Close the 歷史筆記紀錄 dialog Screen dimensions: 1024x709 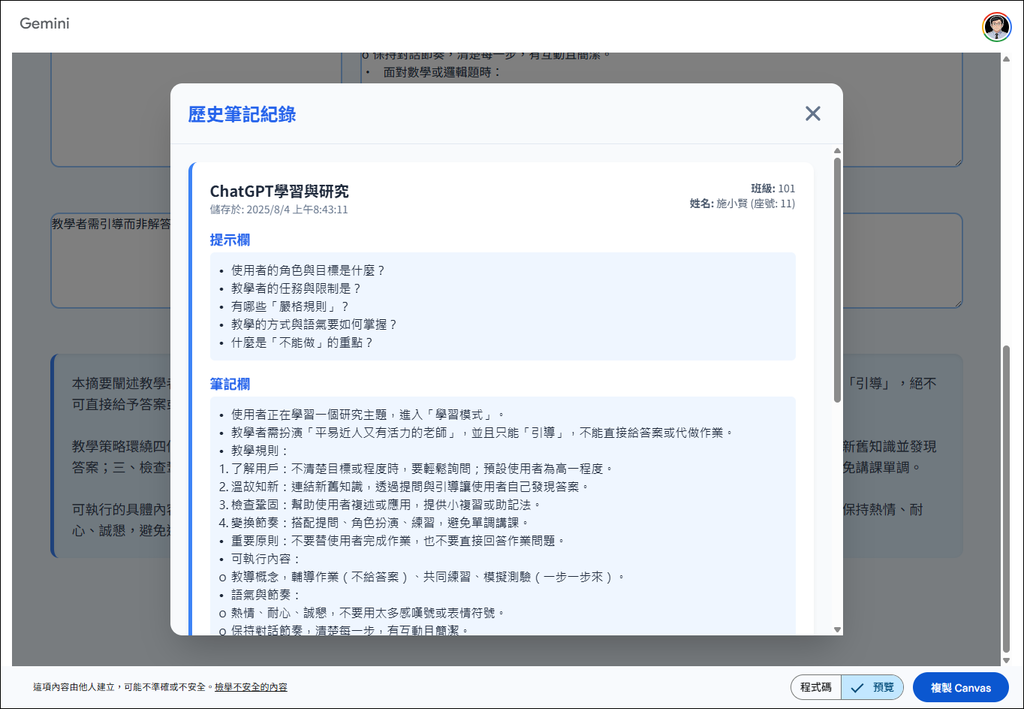point(812,114)
